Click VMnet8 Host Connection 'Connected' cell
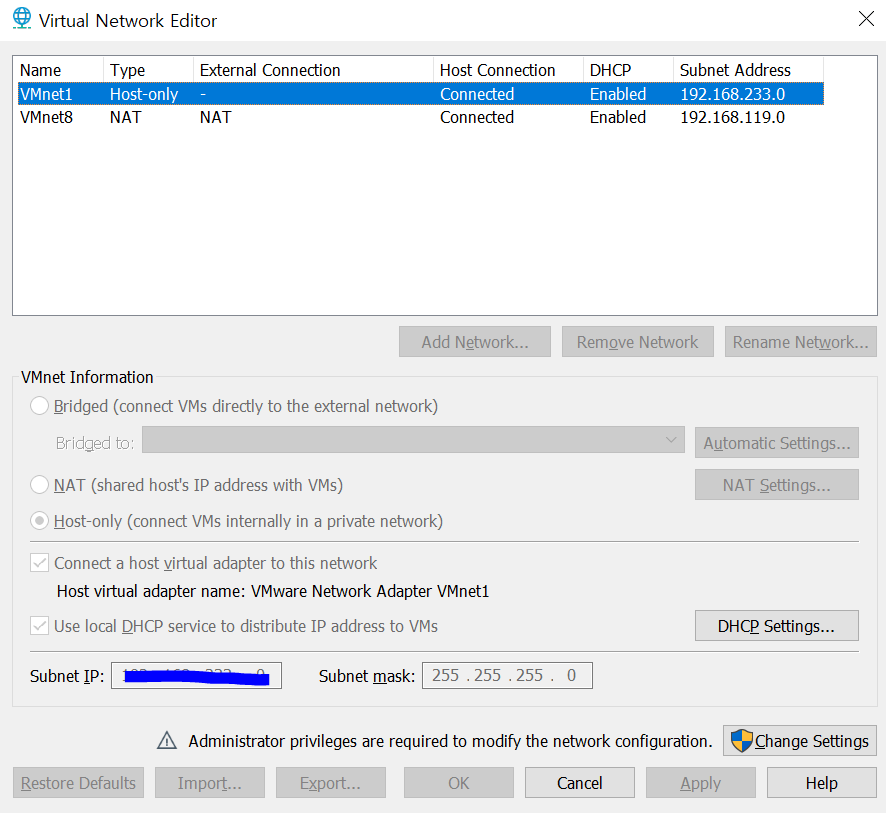The width and height of the screenshot is (886, 813). (x=477, y=117)
